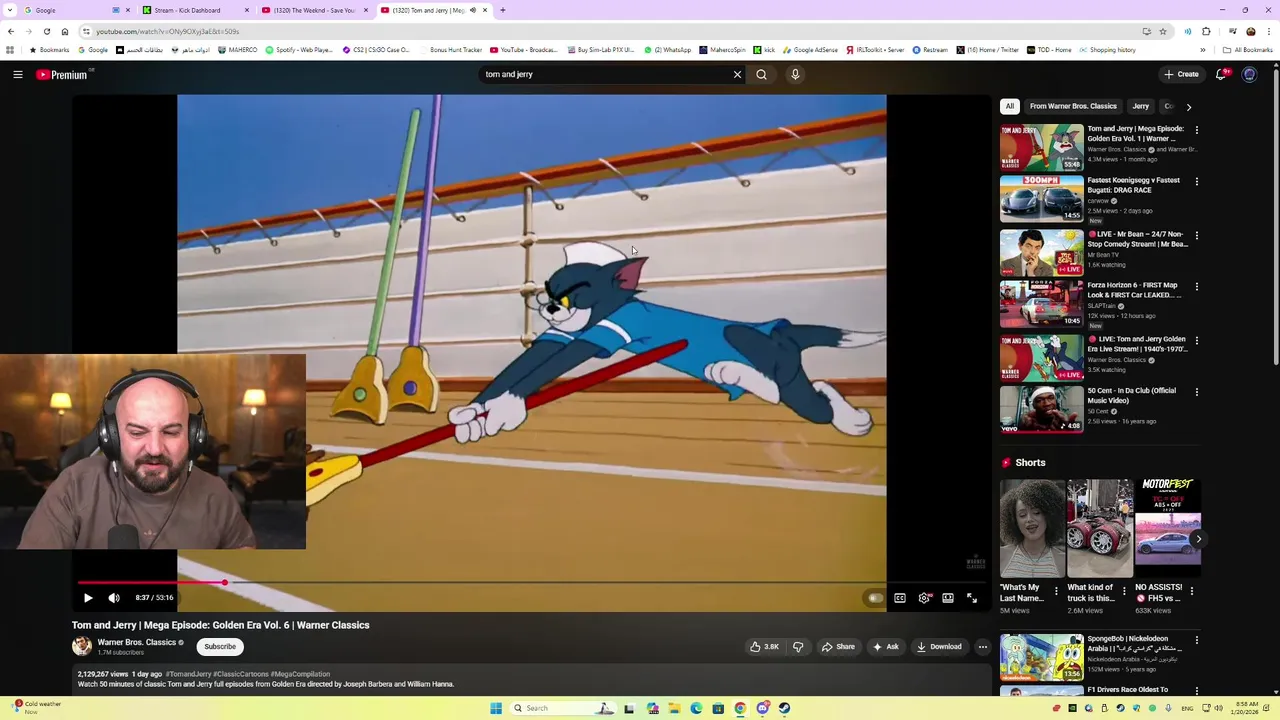Go back in browser history

click(x=10, y=31)
